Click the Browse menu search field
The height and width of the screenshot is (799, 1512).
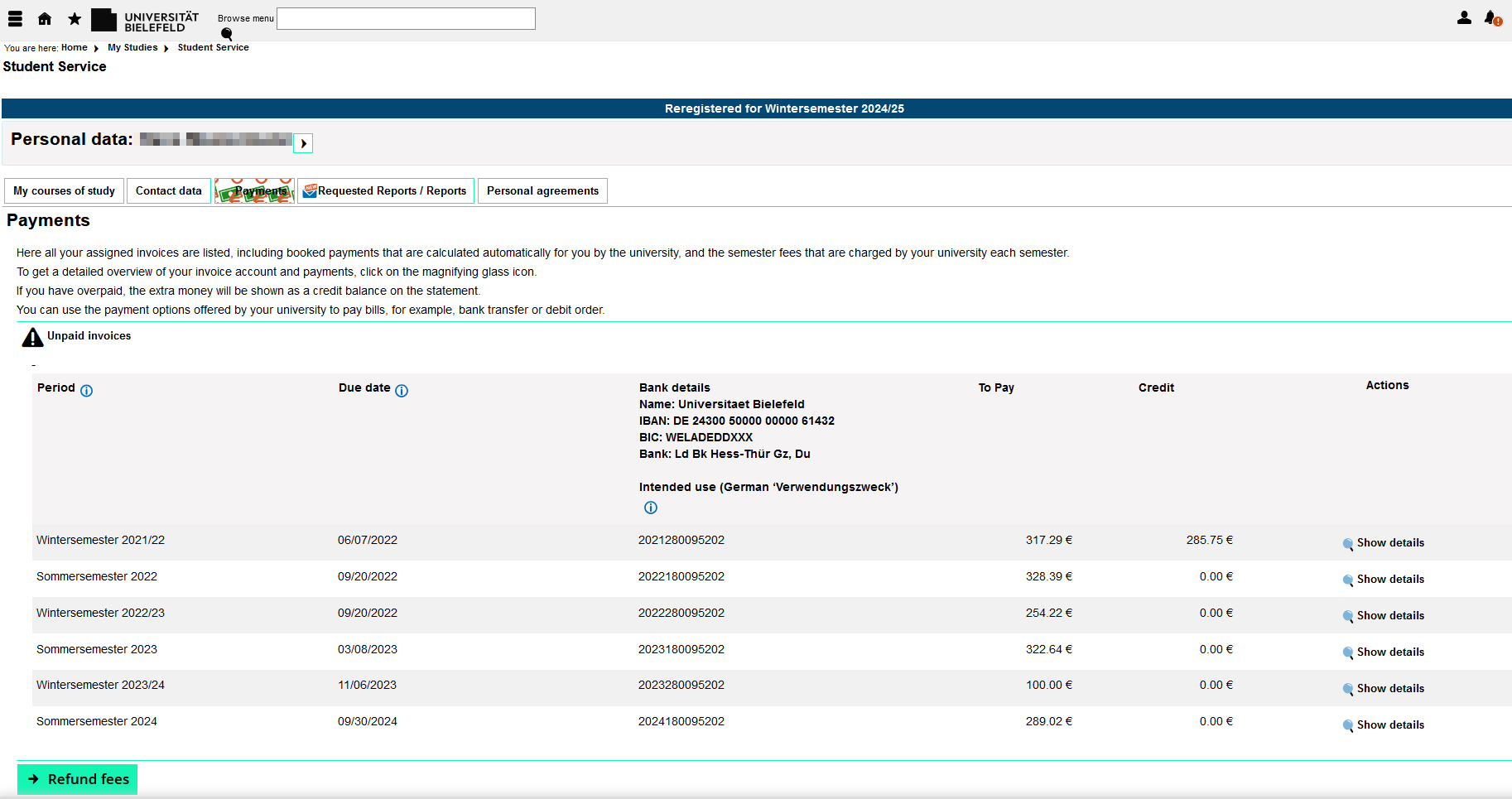coord(406,18)
